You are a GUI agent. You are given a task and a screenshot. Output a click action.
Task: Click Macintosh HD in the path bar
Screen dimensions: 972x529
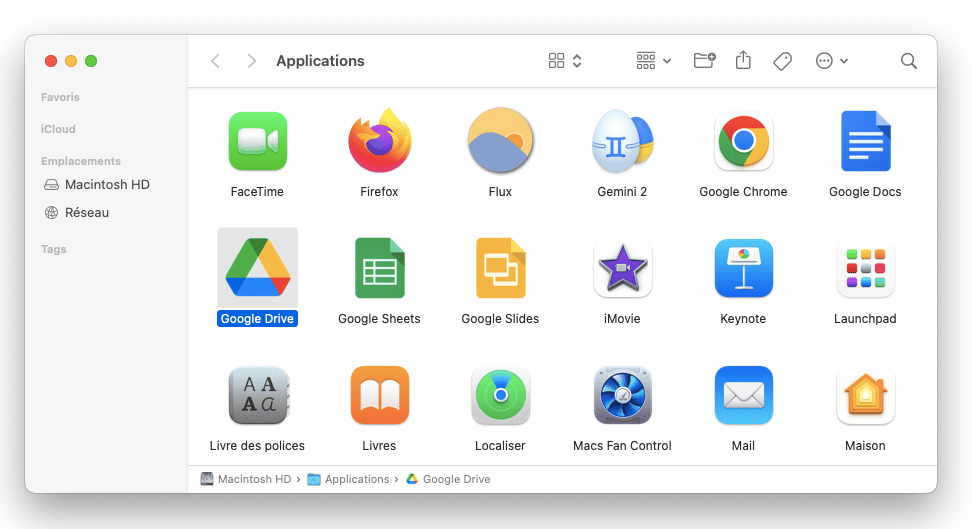pos(246,479)
